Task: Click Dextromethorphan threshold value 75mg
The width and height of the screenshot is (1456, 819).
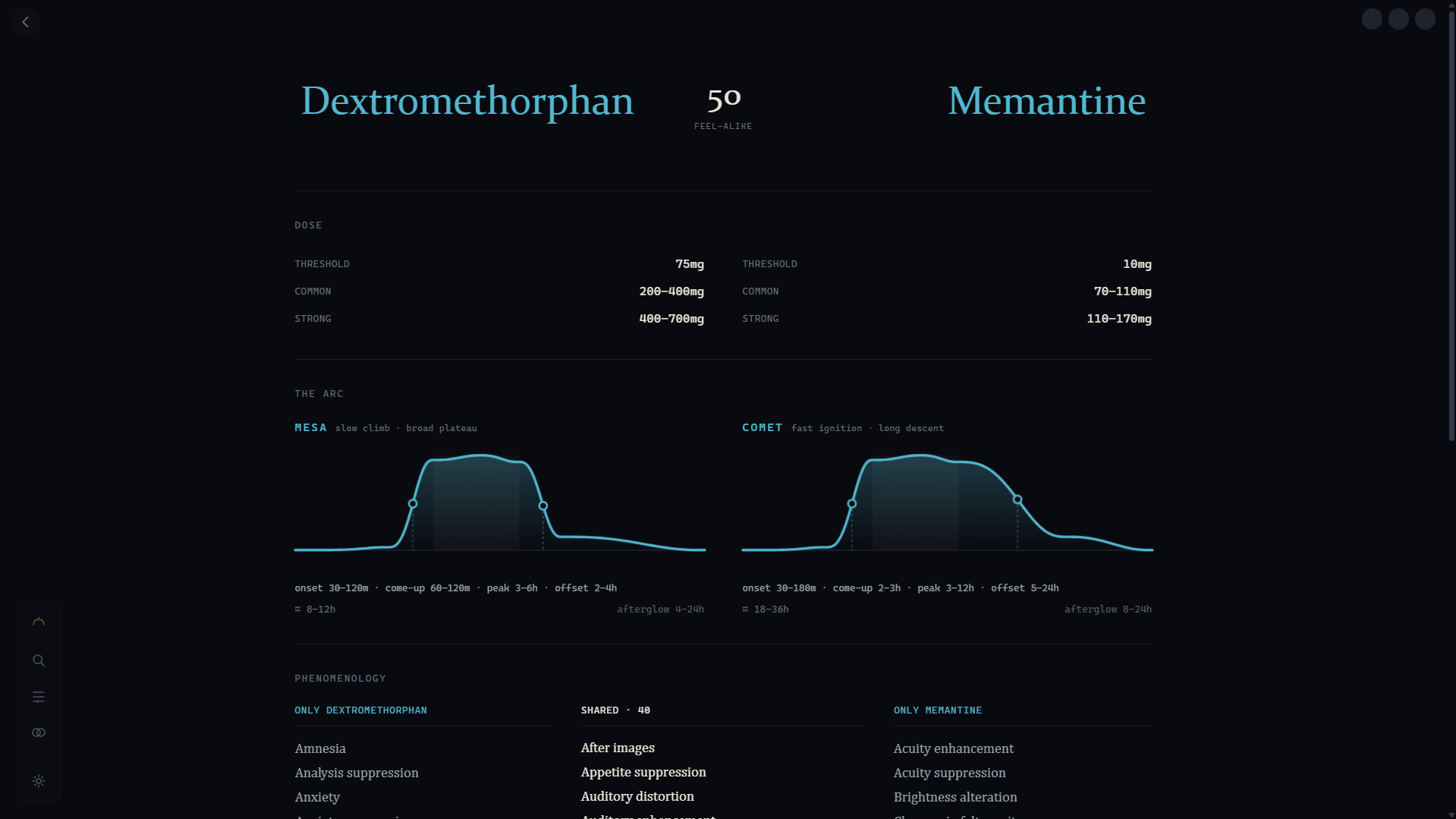Action: coord(690,264)
